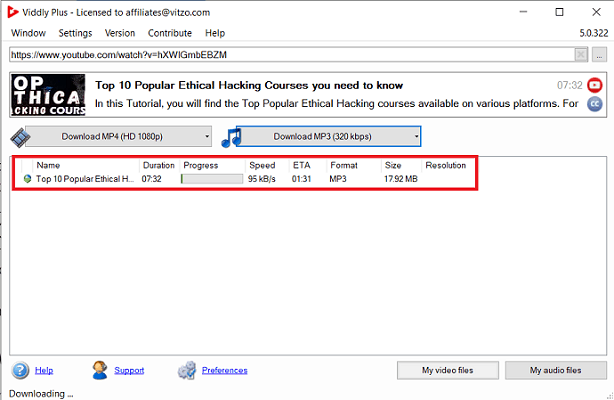Open the Help link at bottom
The height and width of the screenshot is (400, 614).
coord(44,370)
